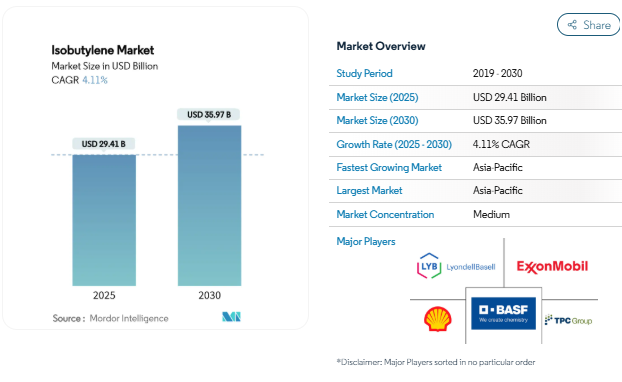Image resolution: width=622 pixels, height=382 pixels.
Task: Click the TPC Group logo
Action: 568,320
